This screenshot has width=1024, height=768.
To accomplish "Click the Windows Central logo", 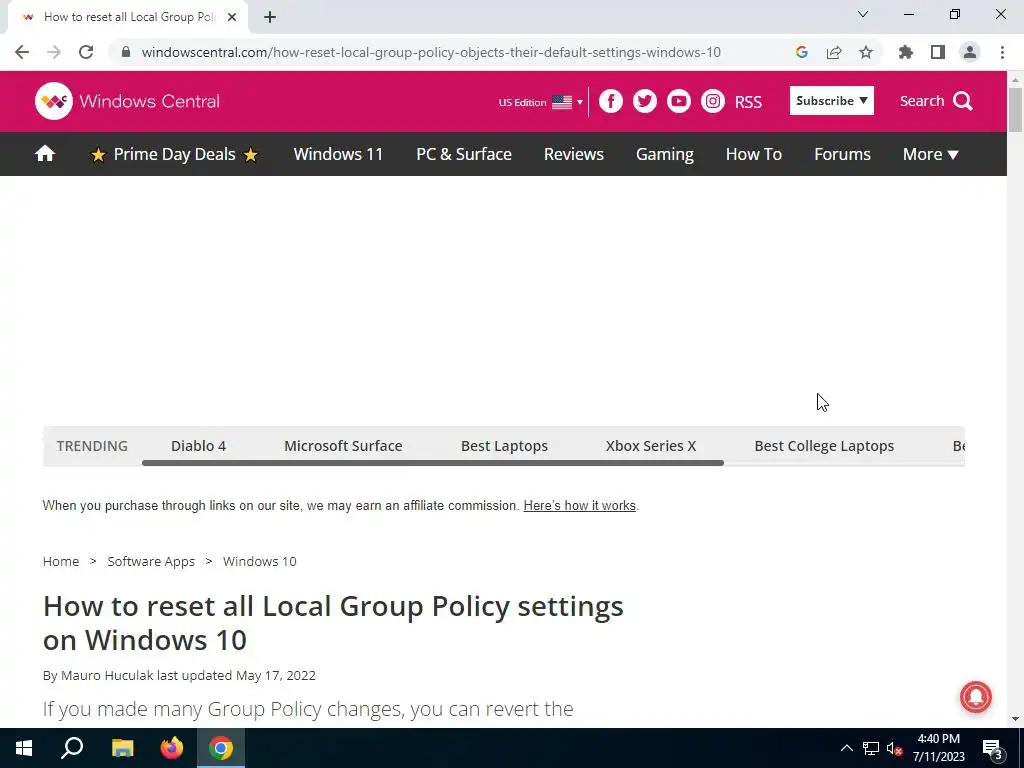I will click(127, 101).
